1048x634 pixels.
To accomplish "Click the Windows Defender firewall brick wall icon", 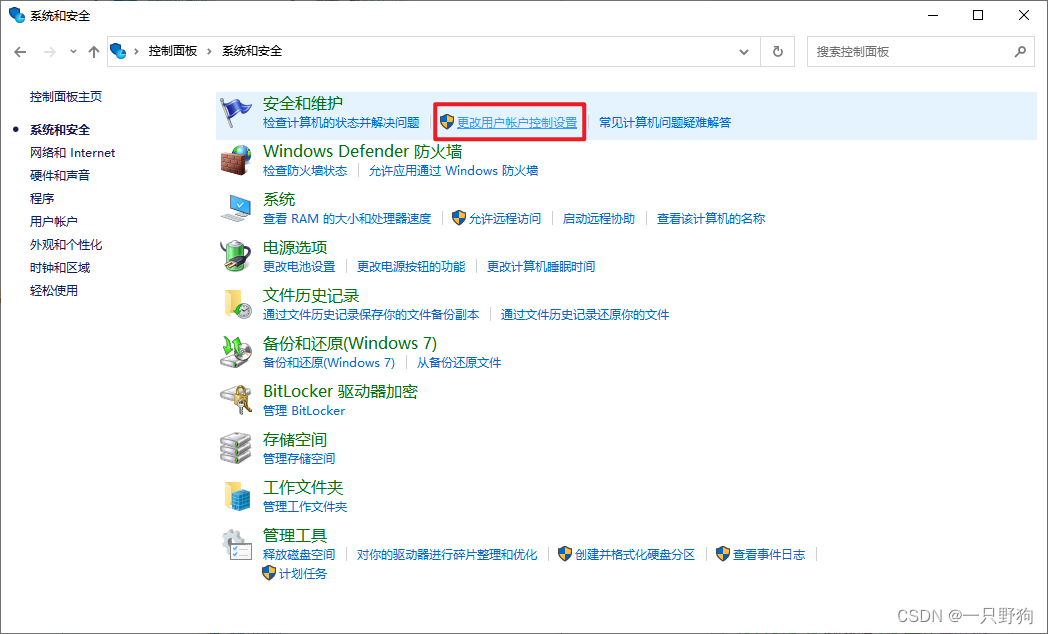I will (x=236, y=160).
